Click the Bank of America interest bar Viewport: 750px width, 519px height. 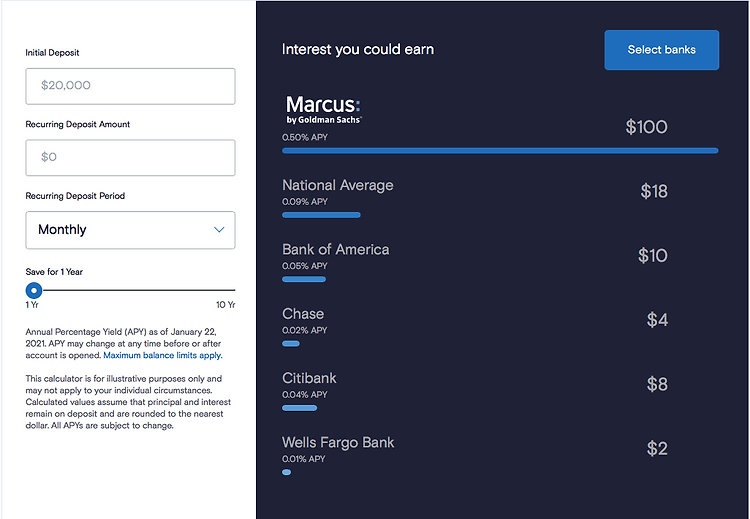(304, 279)
